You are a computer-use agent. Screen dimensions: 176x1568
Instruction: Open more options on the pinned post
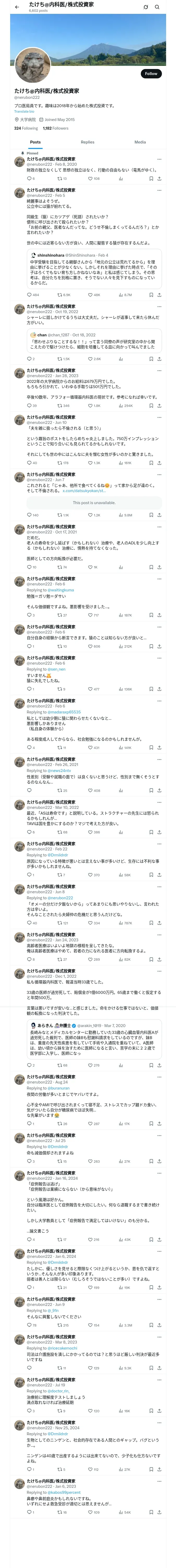click(159, 159)
